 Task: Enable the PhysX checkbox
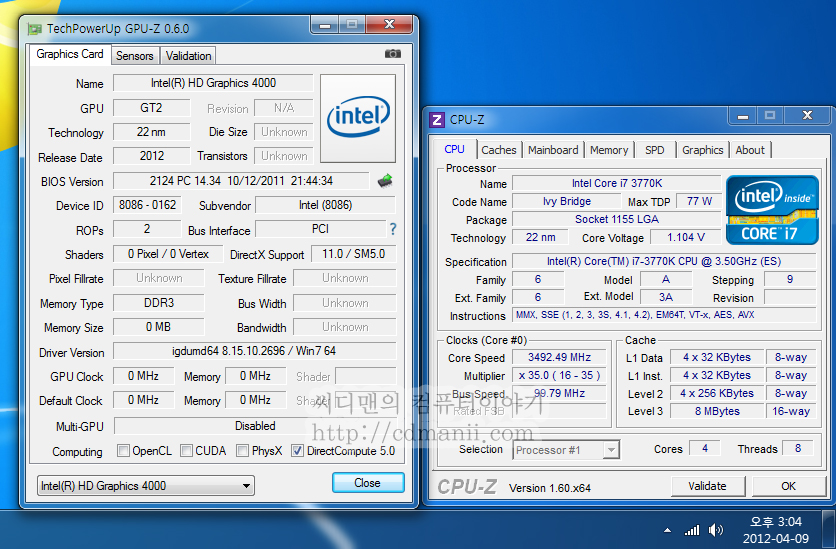[243, 451]
